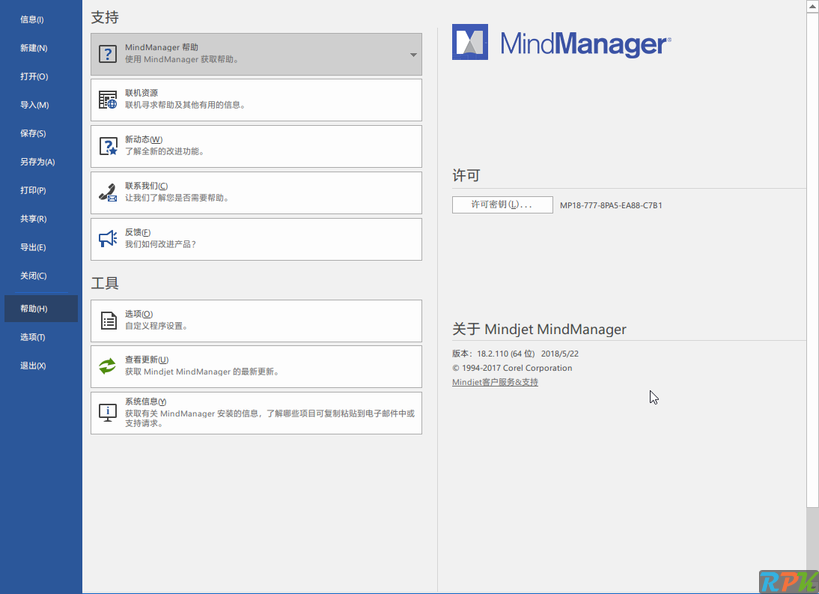Click the Check for Updates (查看更新) green arrows icon
The width and height of the screenshot is (819, 594).
coord(108,366)
